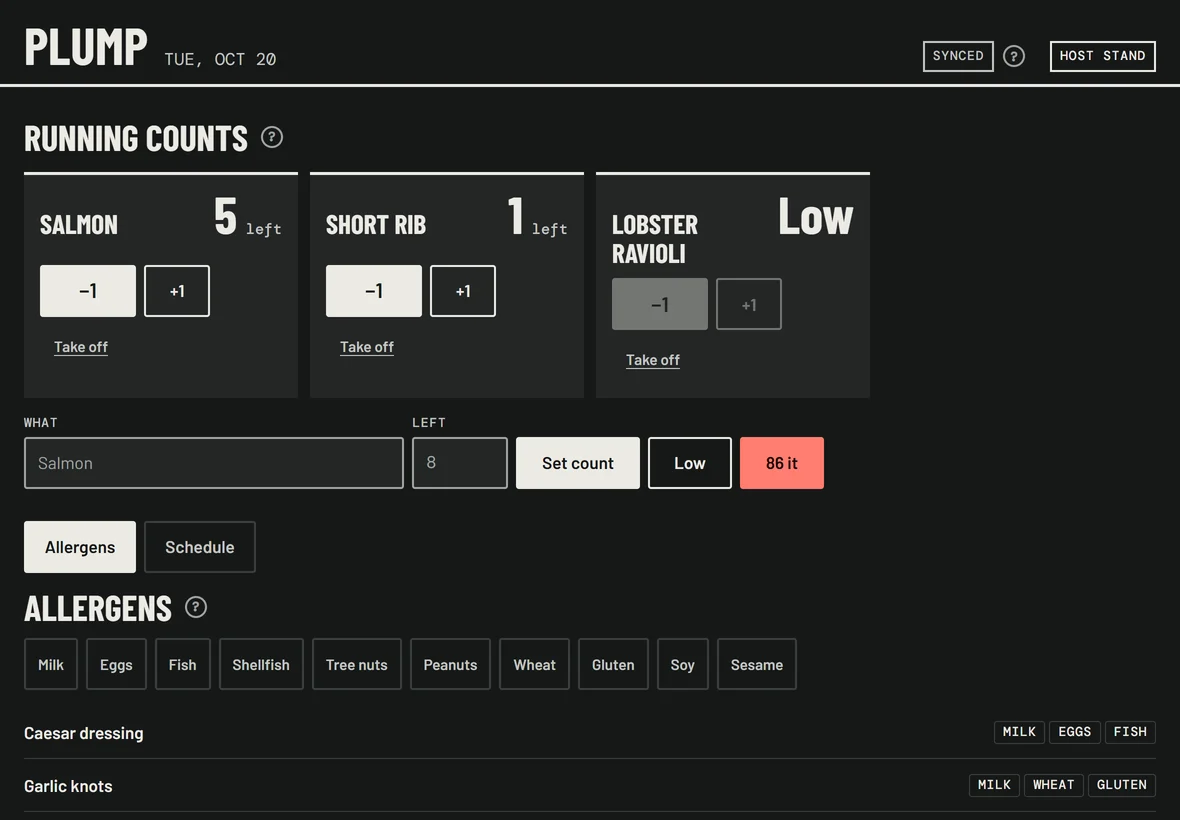Click Lobster Ravioli minus one button
This screenshot has width=1180, height=820.
click(660, 304)
